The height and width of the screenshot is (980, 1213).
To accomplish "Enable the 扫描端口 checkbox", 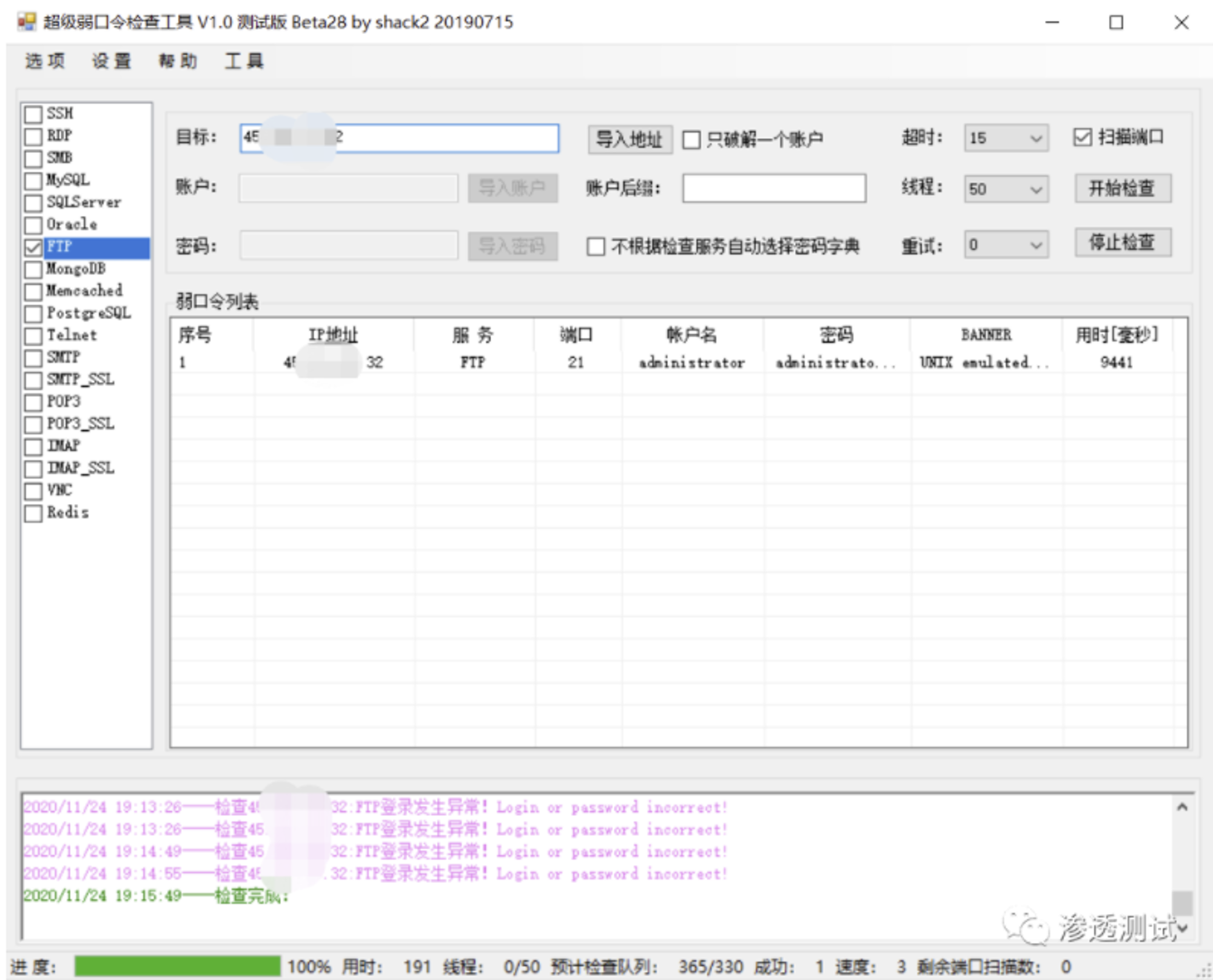I will pos(1083,137).
